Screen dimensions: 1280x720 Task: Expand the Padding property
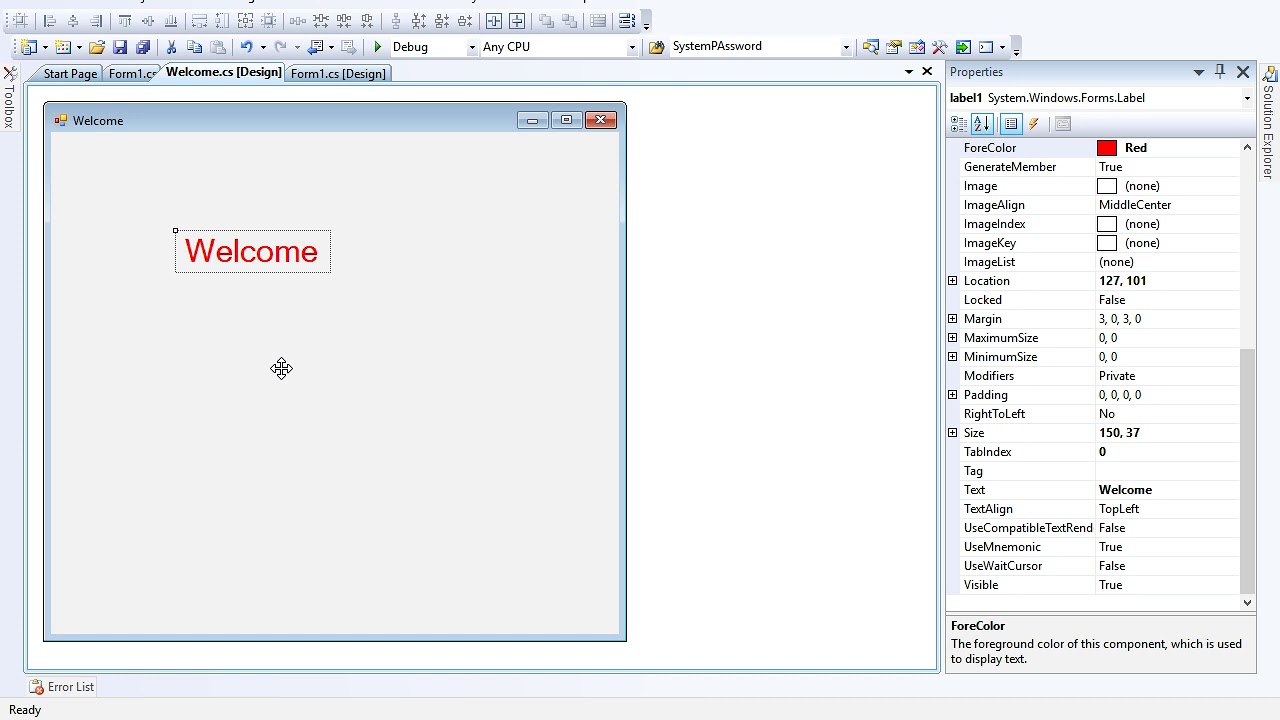[x=953, y=395]
